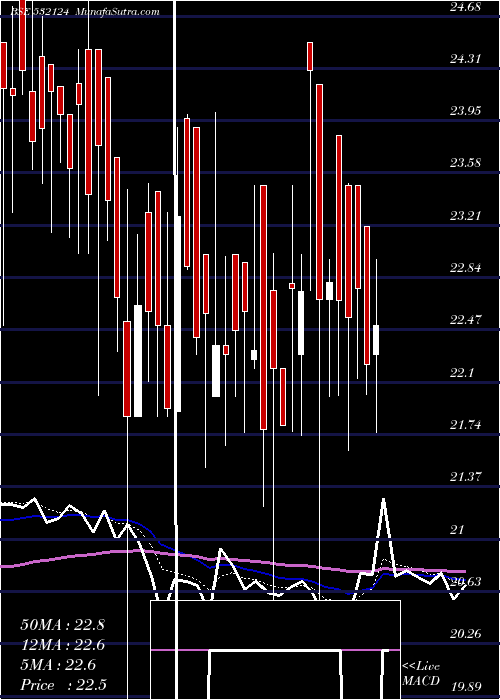Select the 21.37 price axis label

tap(465, 477)
